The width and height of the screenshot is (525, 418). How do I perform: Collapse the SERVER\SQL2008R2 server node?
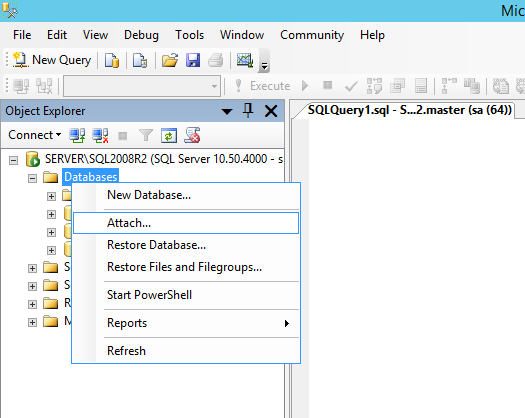click(x=13, y=160)
